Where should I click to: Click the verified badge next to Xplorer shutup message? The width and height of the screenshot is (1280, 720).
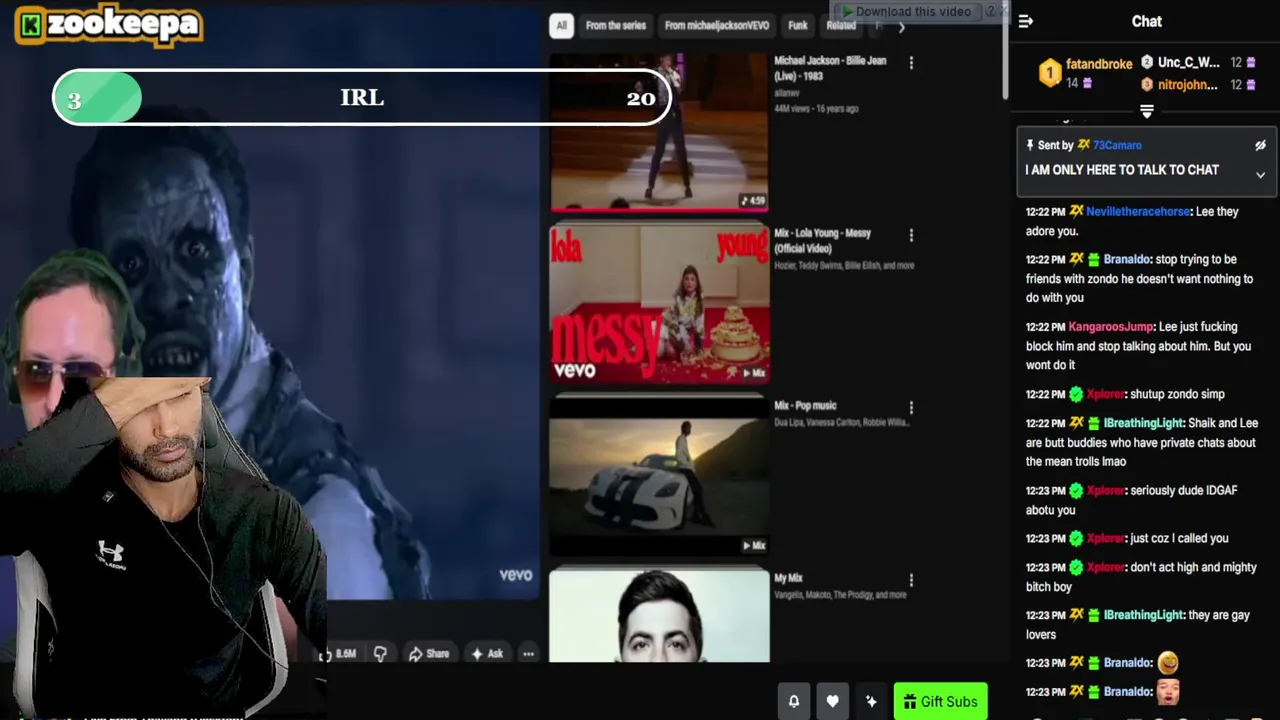click(x=1076, y=395)
